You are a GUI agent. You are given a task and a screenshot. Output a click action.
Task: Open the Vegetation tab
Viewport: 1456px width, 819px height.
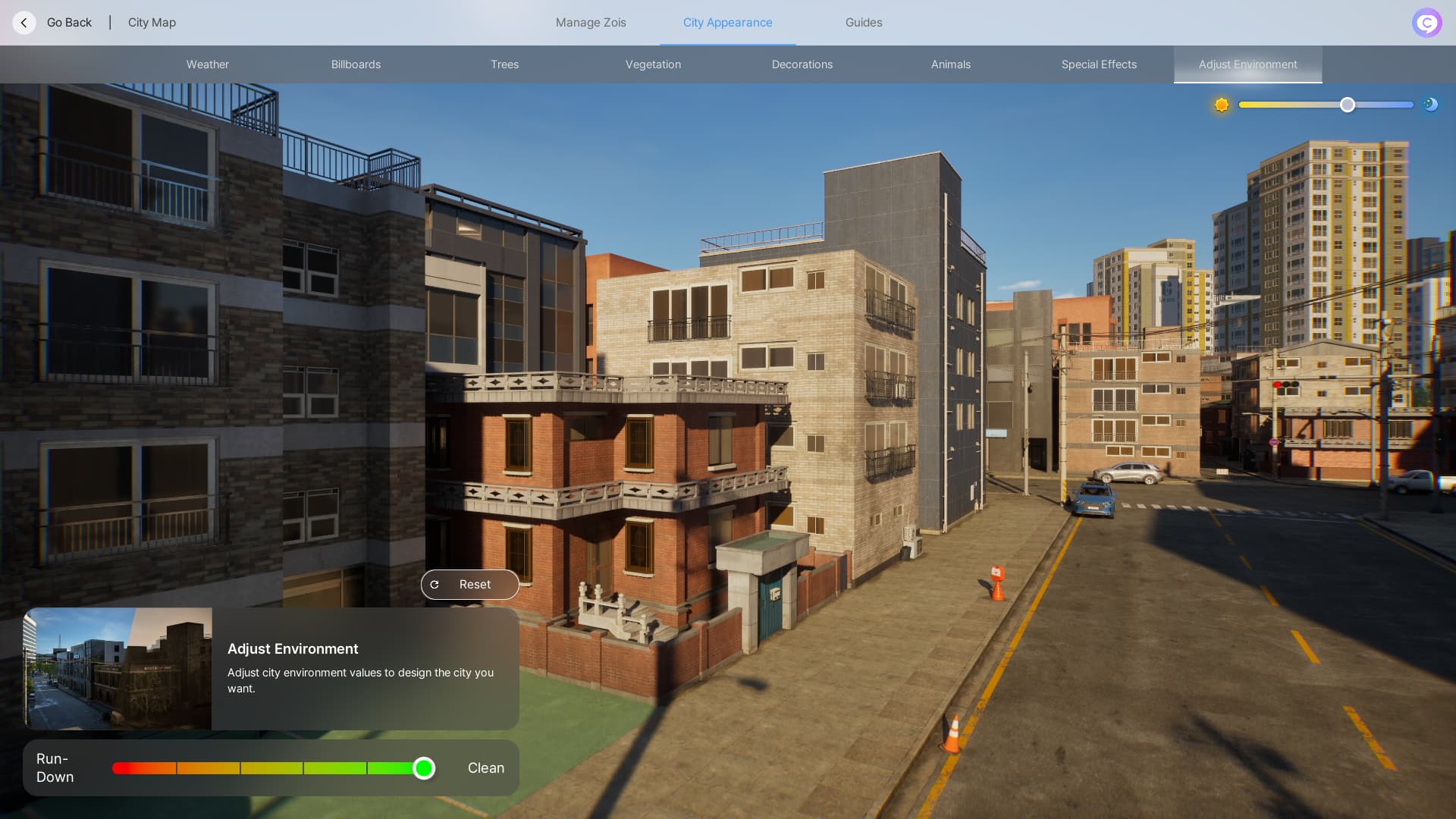click(x=653, y=64)
